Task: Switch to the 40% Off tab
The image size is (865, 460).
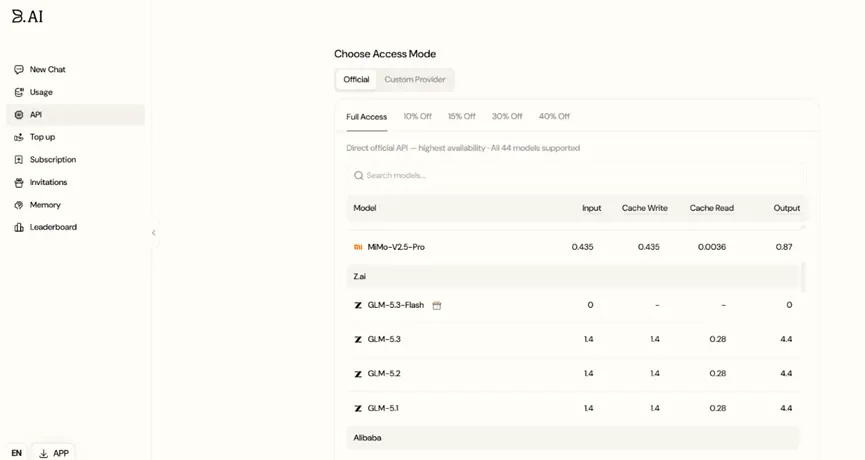Action: tap(554, 116)
